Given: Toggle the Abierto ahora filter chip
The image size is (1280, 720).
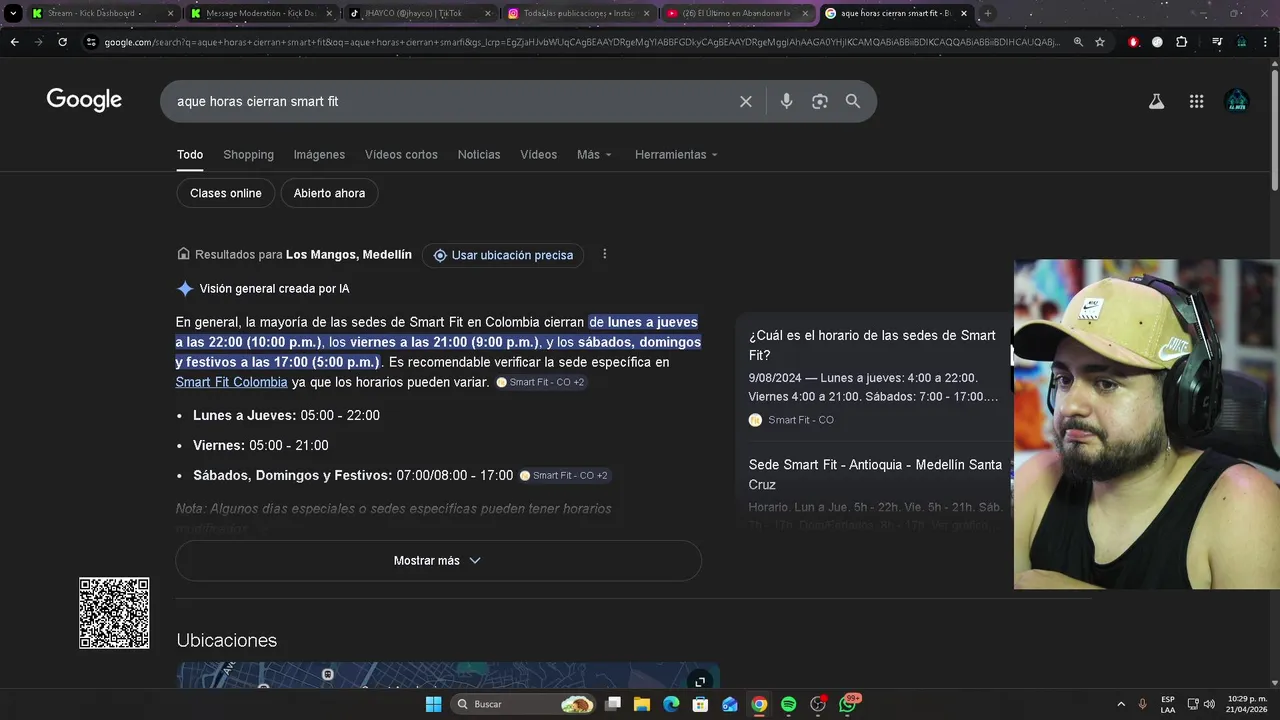Looking at the screenshot, I should 329,193.
